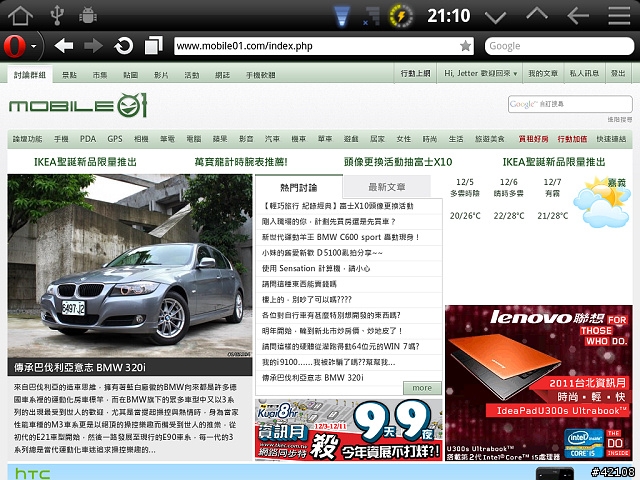Open the Lenovo IdeaPad U300s advertisement

[538, 383]
